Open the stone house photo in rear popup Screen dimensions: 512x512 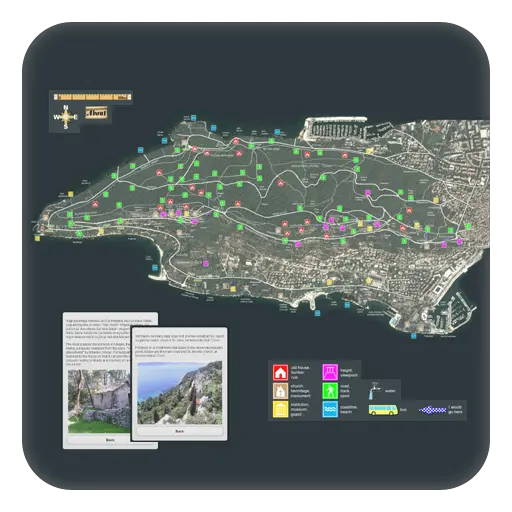(99, 401)
